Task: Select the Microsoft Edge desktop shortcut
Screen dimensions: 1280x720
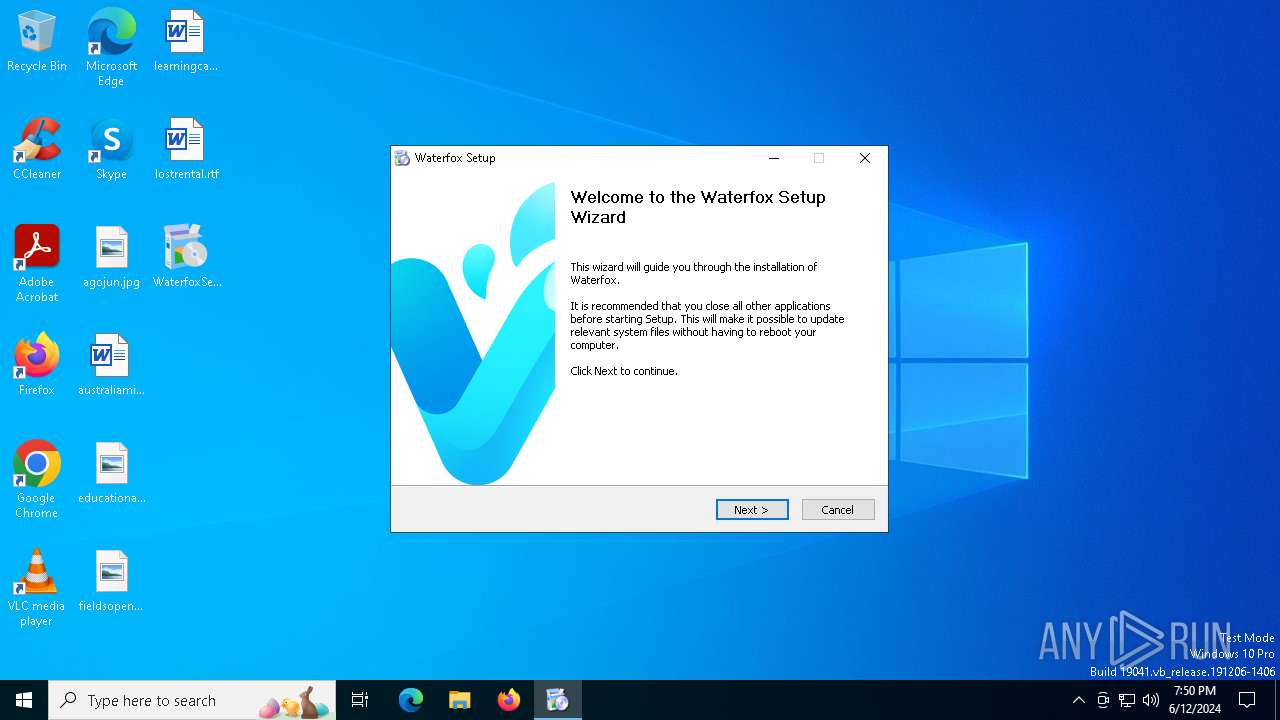Action: coord(111,48)
